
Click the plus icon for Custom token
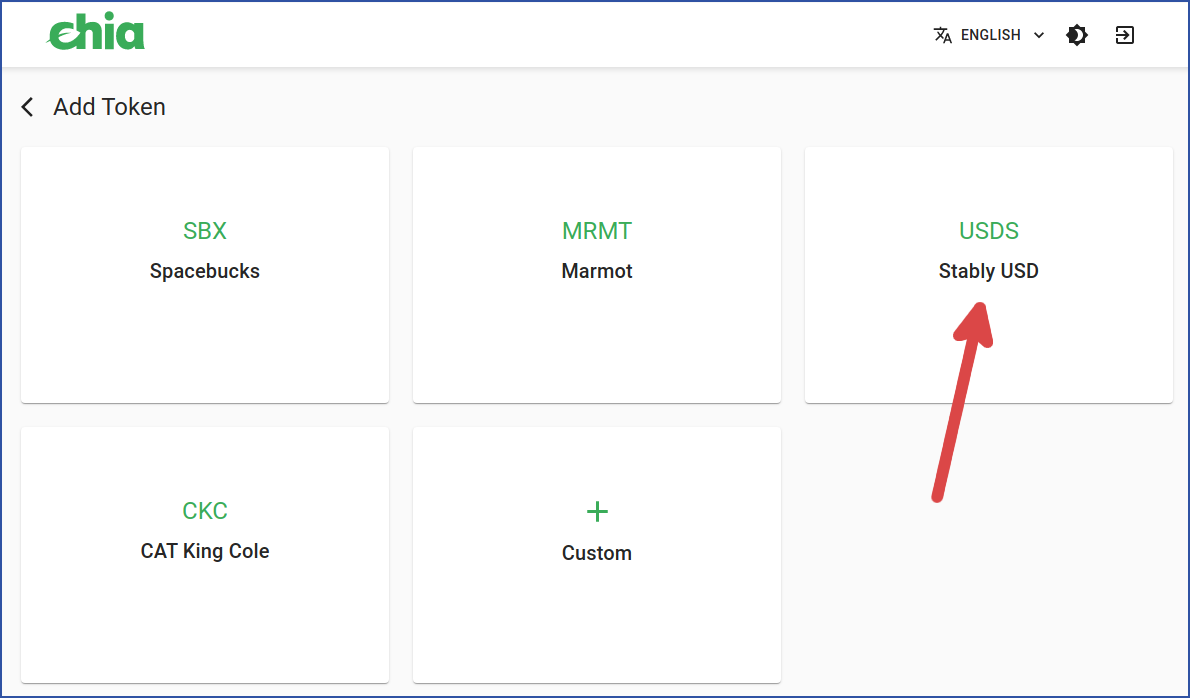597,511
